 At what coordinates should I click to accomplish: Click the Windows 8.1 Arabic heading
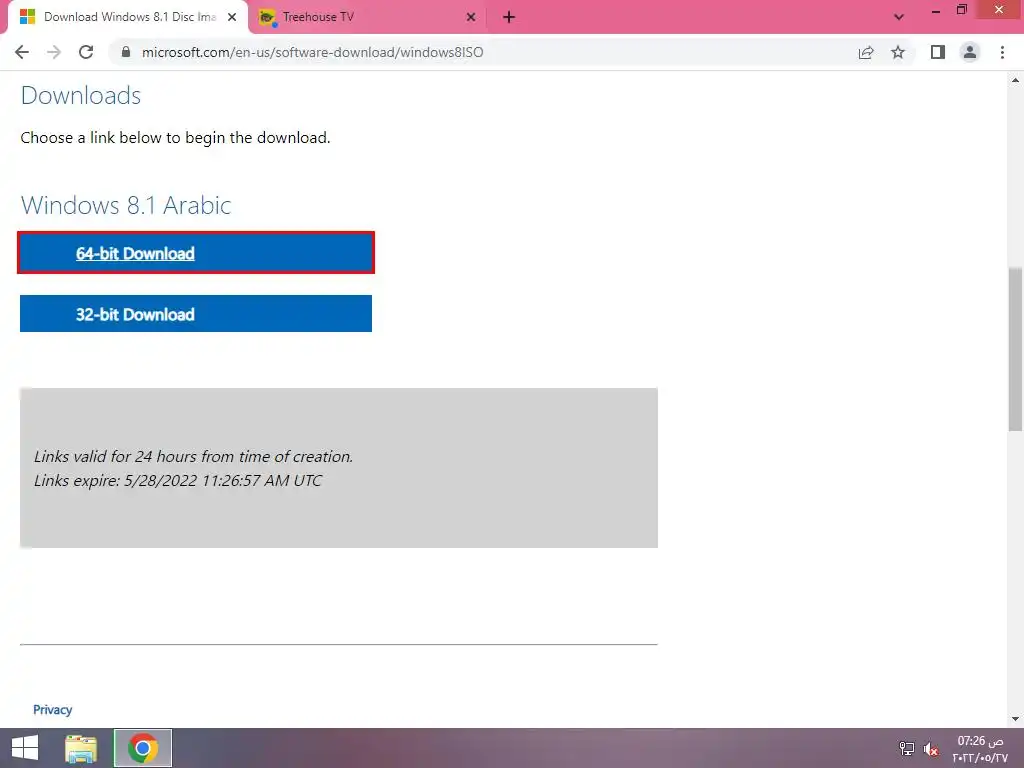pos(126,205)
